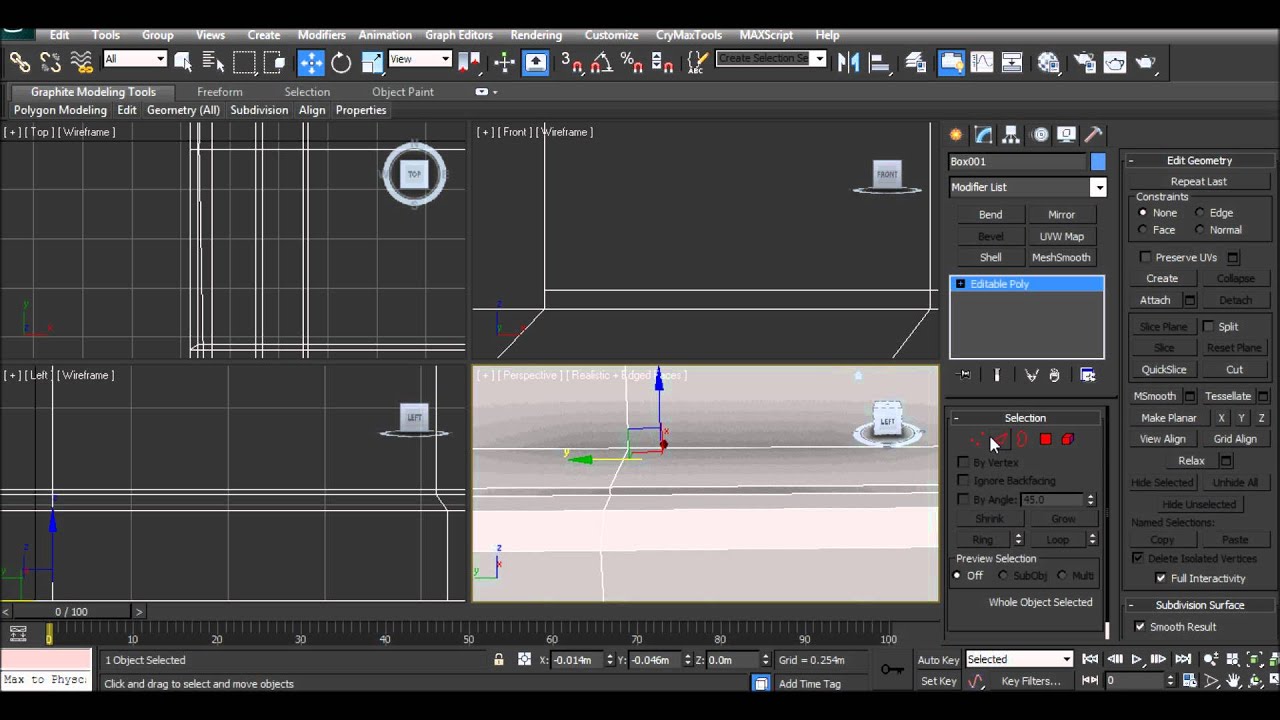Open the Curve Editor icon
This screenshot has height=720, width=1280.
pos(982,63)
